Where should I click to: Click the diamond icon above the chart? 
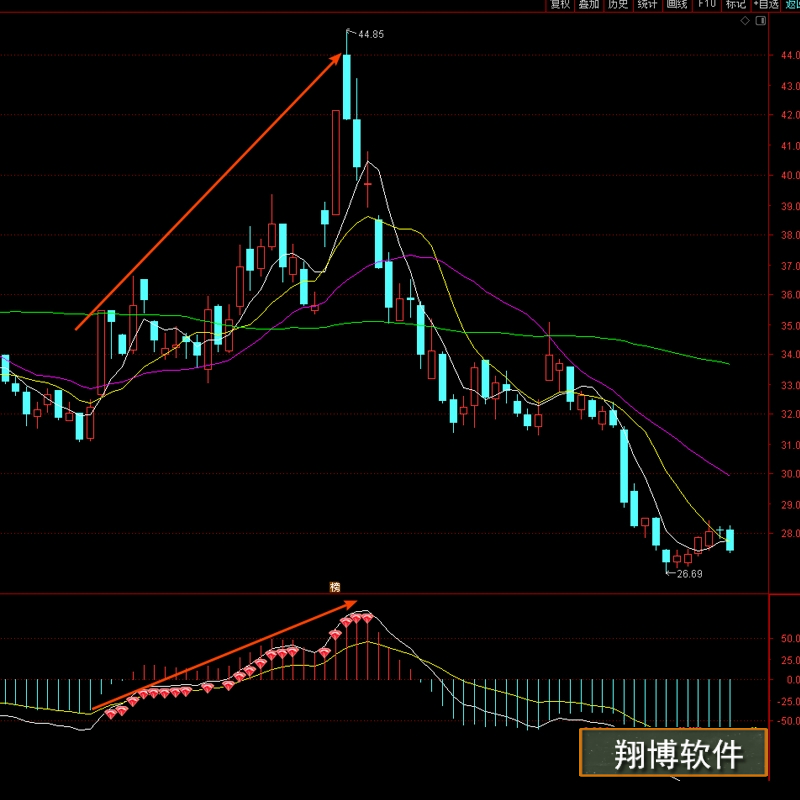pos(745,21)
